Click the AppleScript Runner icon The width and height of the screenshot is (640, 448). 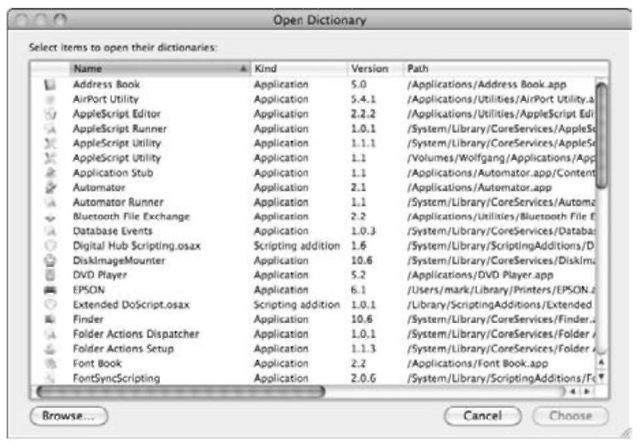point(50,129)
